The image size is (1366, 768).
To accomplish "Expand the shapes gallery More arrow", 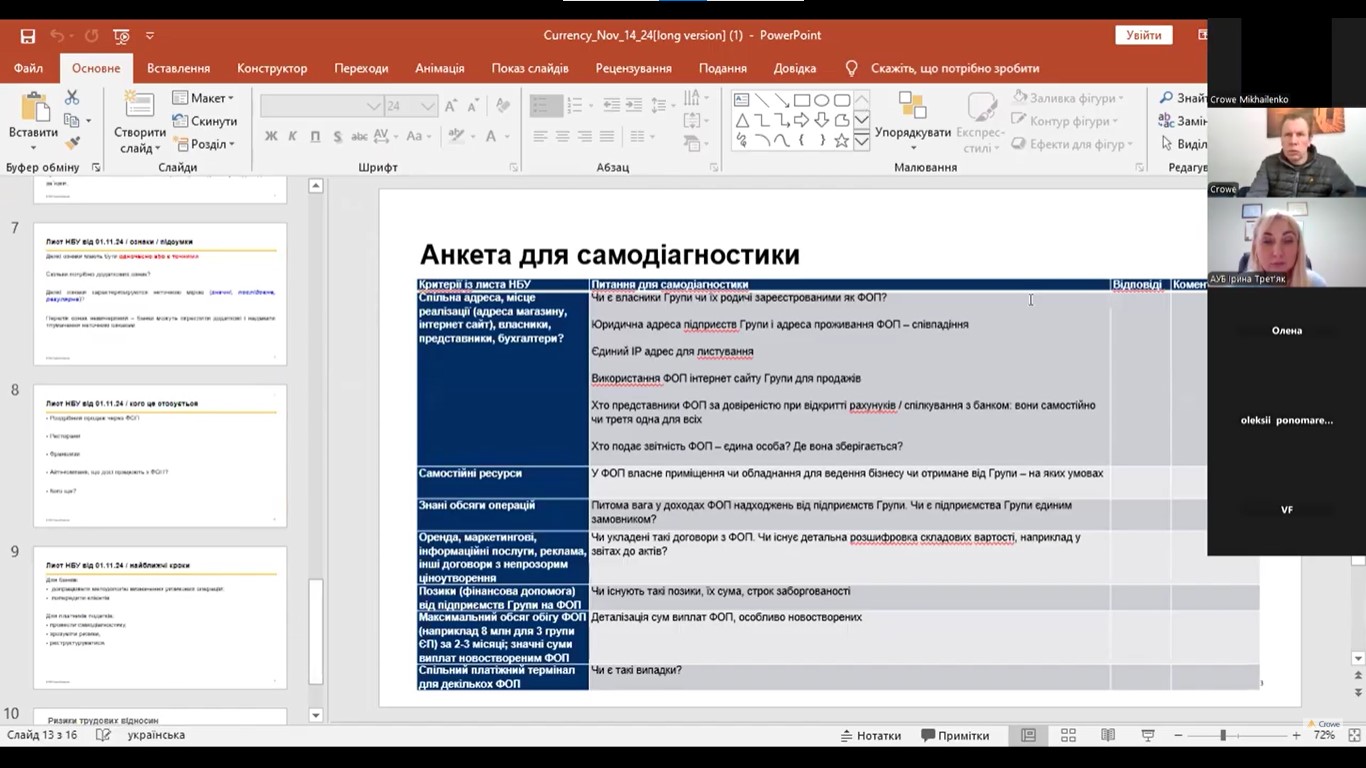I will point(861,142).
